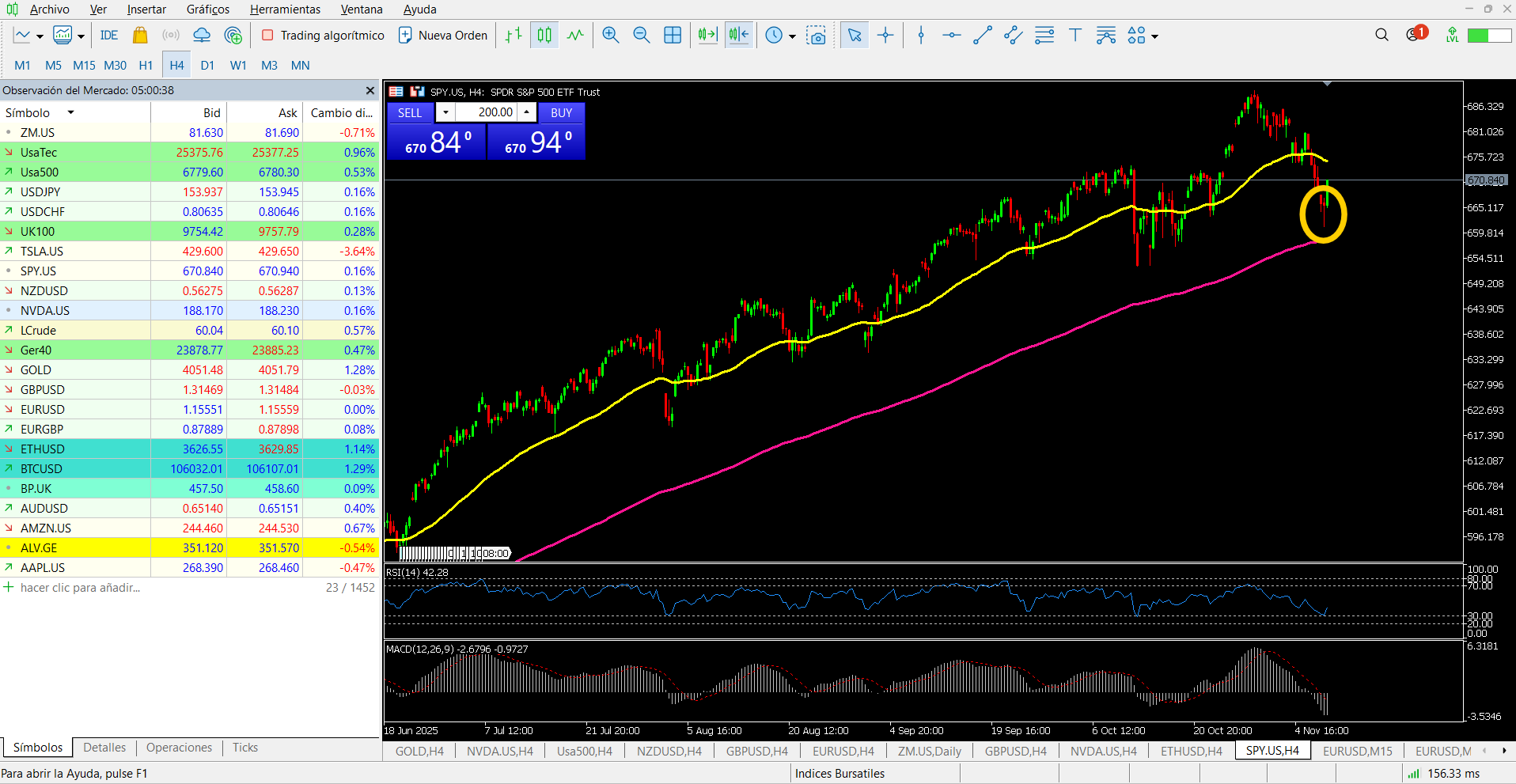Open the MQL5 Market shopping bag

(x=140, y=36)
